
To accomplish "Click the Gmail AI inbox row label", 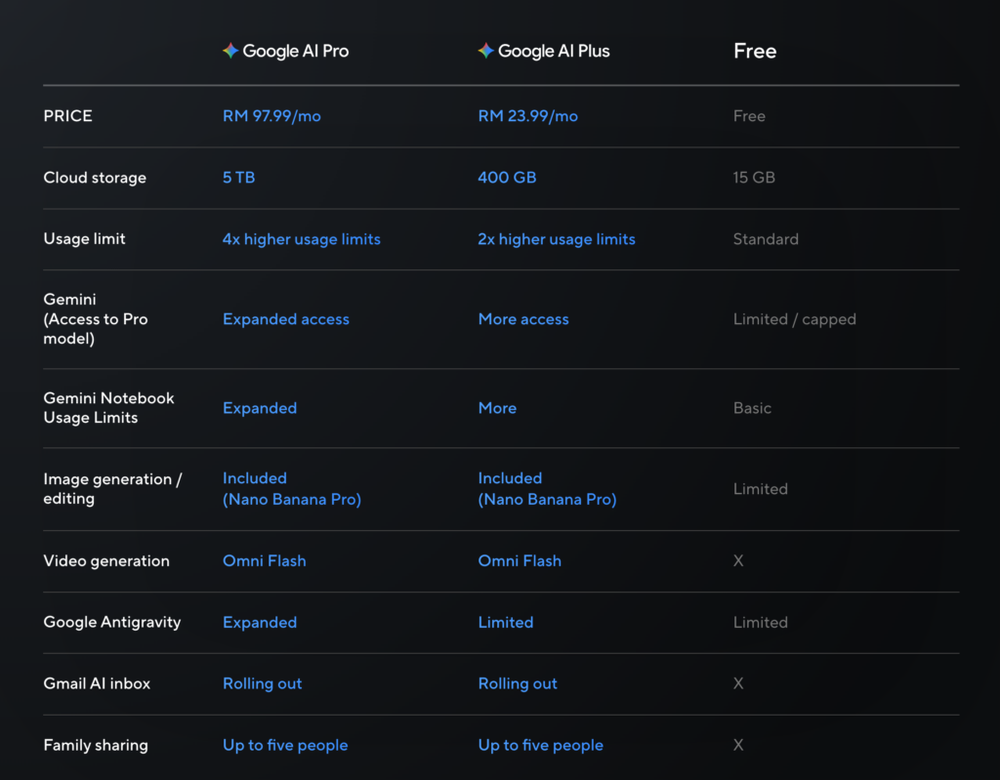I will [x=97, y=684].
